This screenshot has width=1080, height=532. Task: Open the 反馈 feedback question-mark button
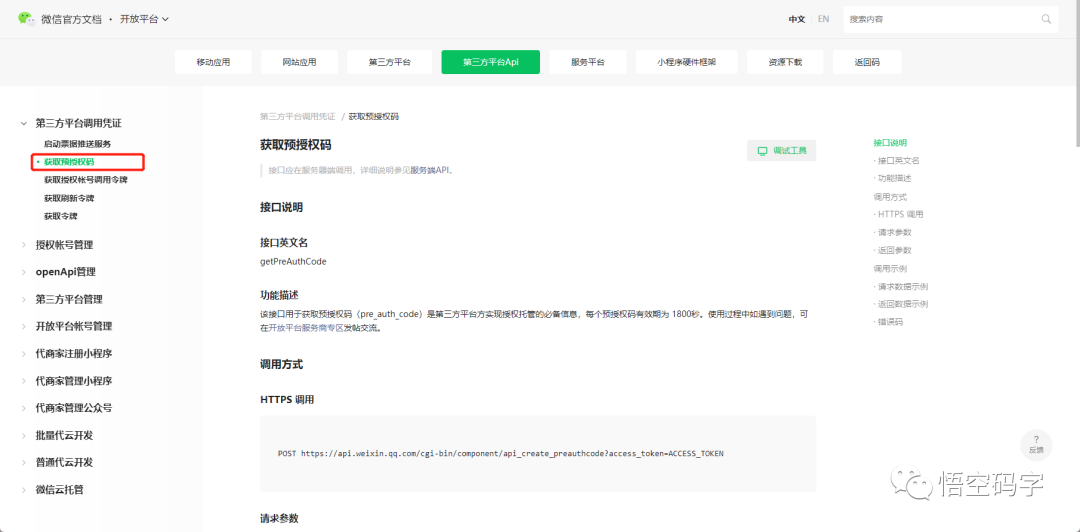pyautogui.click(x=1036, y=443)
